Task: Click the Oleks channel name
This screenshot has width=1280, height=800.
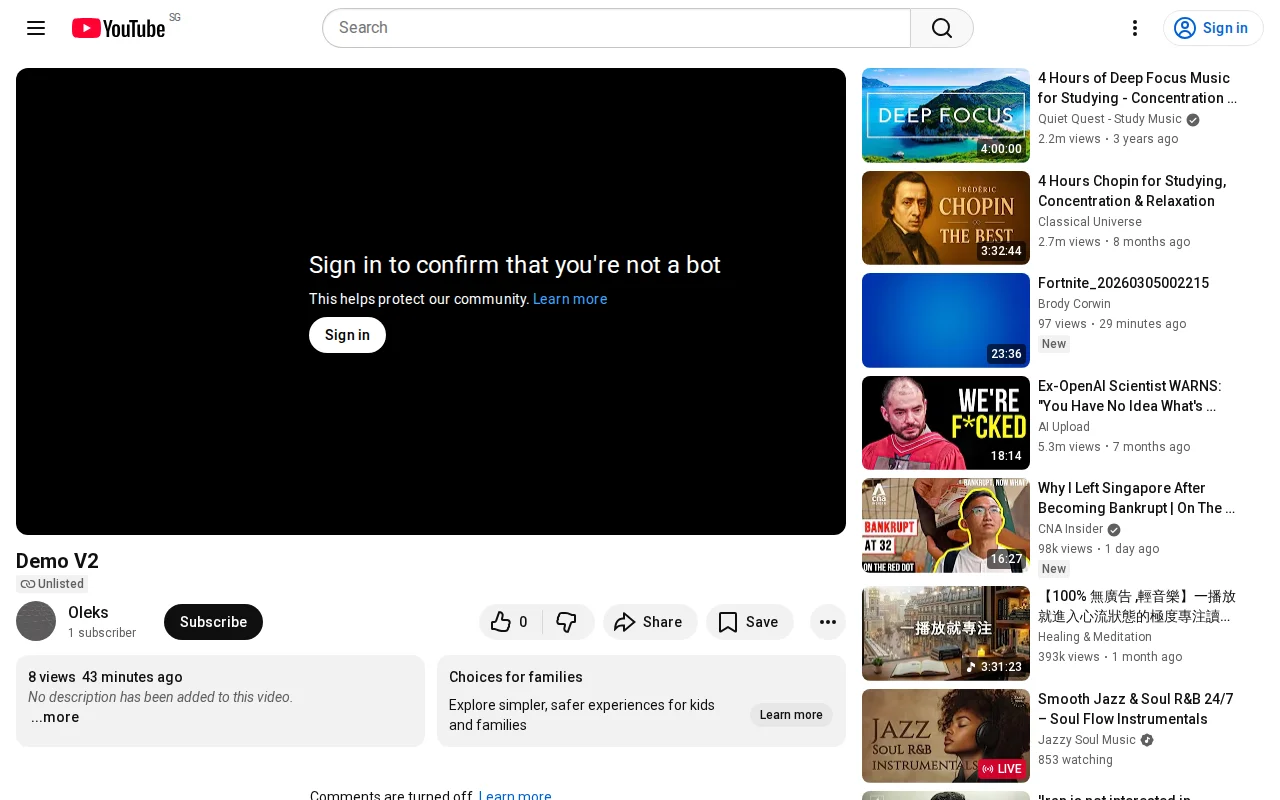Action: 88,612
